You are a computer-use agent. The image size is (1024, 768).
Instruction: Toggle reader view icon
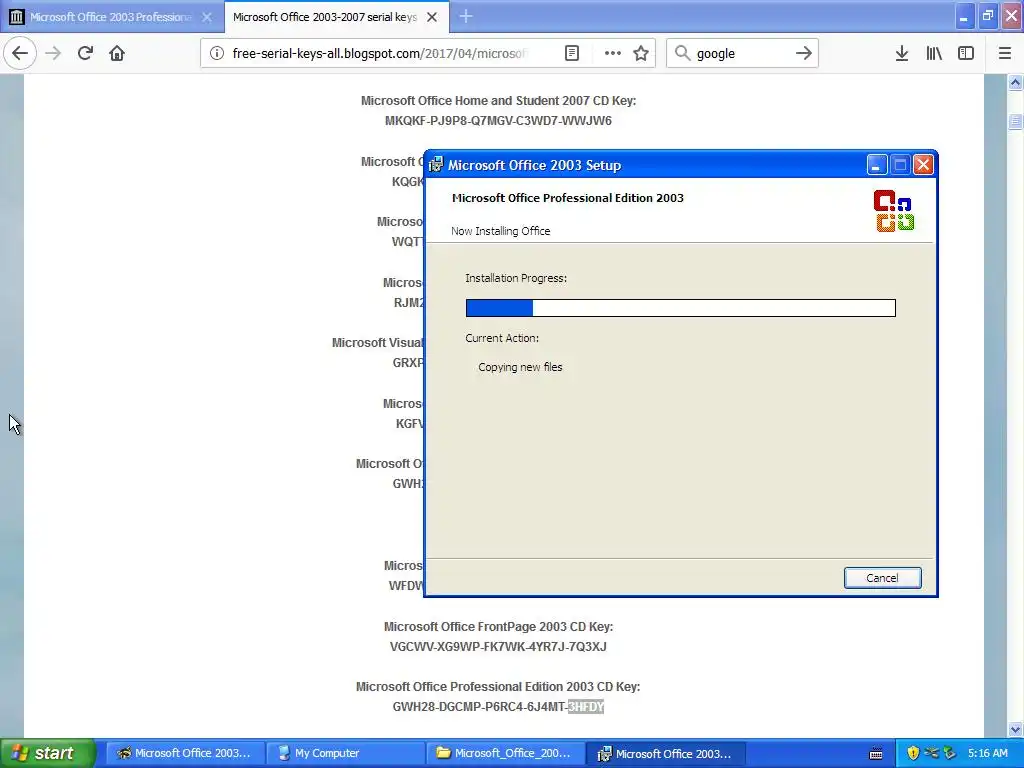[571, 53]
